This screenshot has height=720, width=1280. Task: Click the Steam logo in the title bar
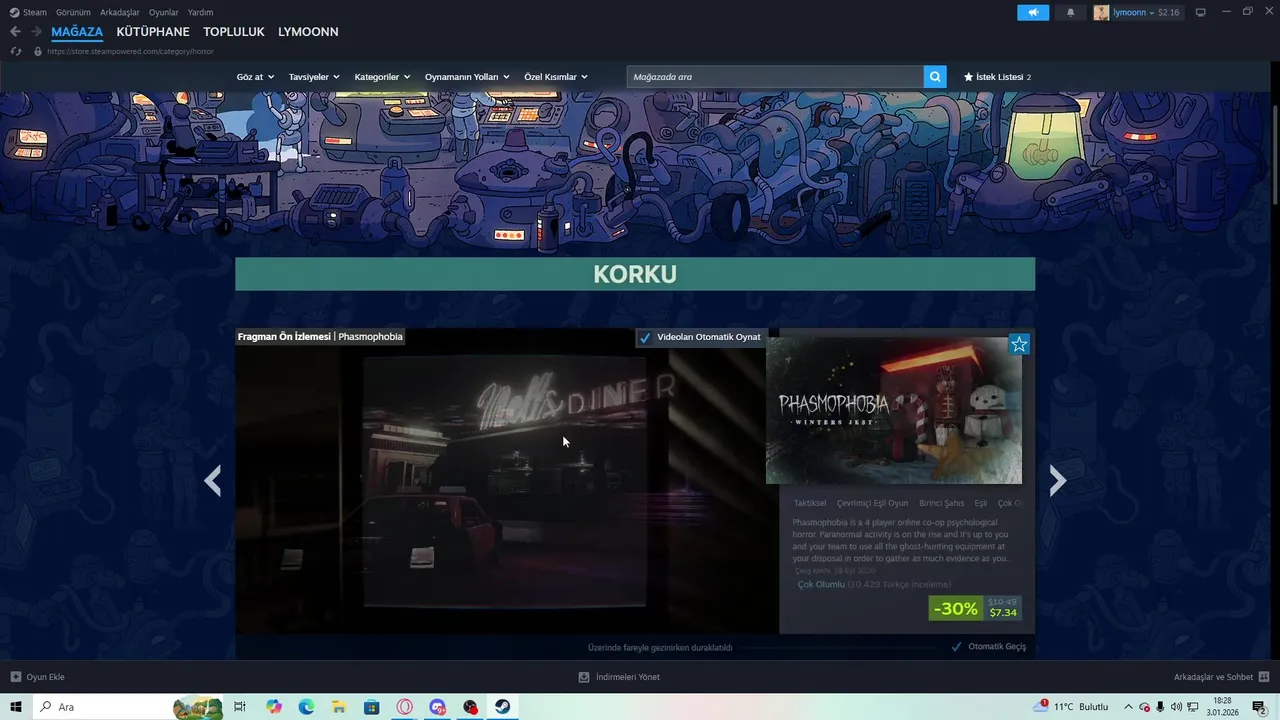[14, 12]
